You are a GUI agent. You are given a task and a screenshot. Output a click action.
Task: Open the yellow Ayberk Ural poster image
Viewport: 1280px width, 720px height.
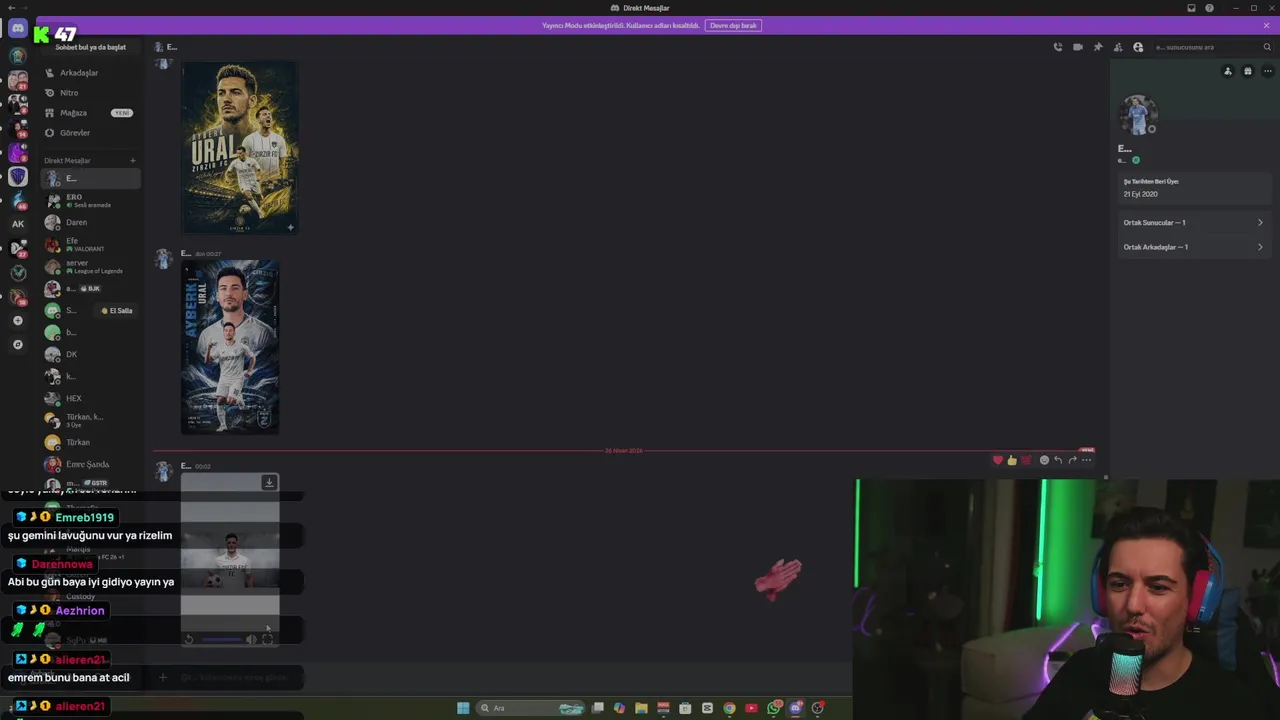pyautogui.click(x=239, y=148)
